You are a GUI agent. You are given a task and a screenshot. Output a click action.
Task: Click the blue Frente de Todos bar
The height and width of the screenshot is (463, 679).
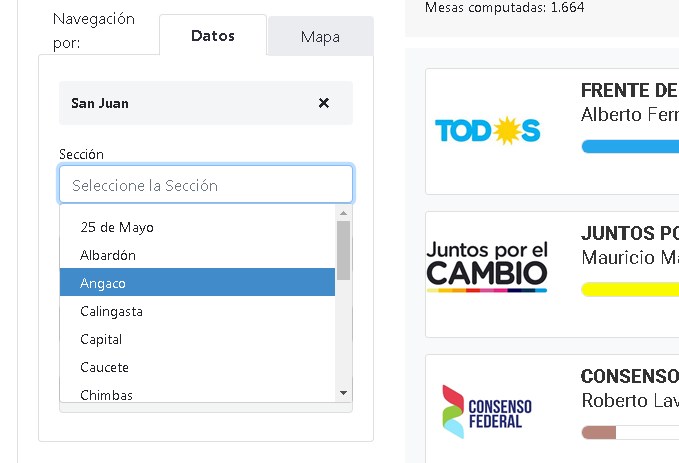coord(630,147)
